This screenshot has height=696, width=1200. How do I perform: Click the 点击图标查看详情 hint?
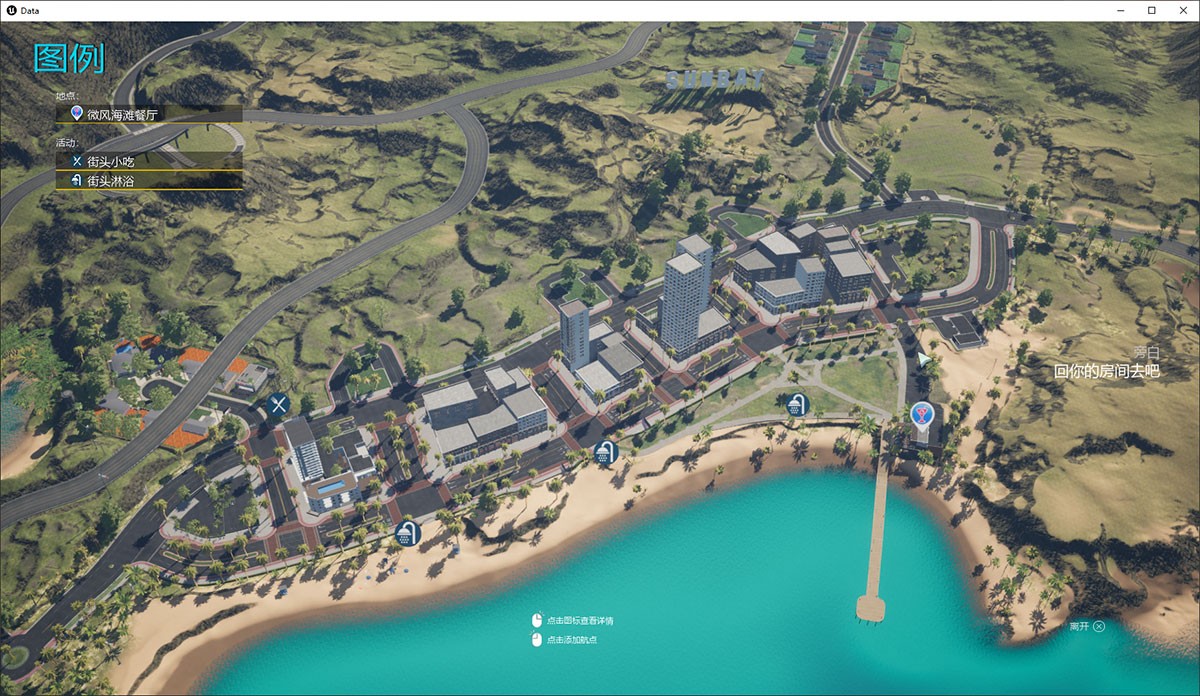pyautogui.click(x=579, y=621)
